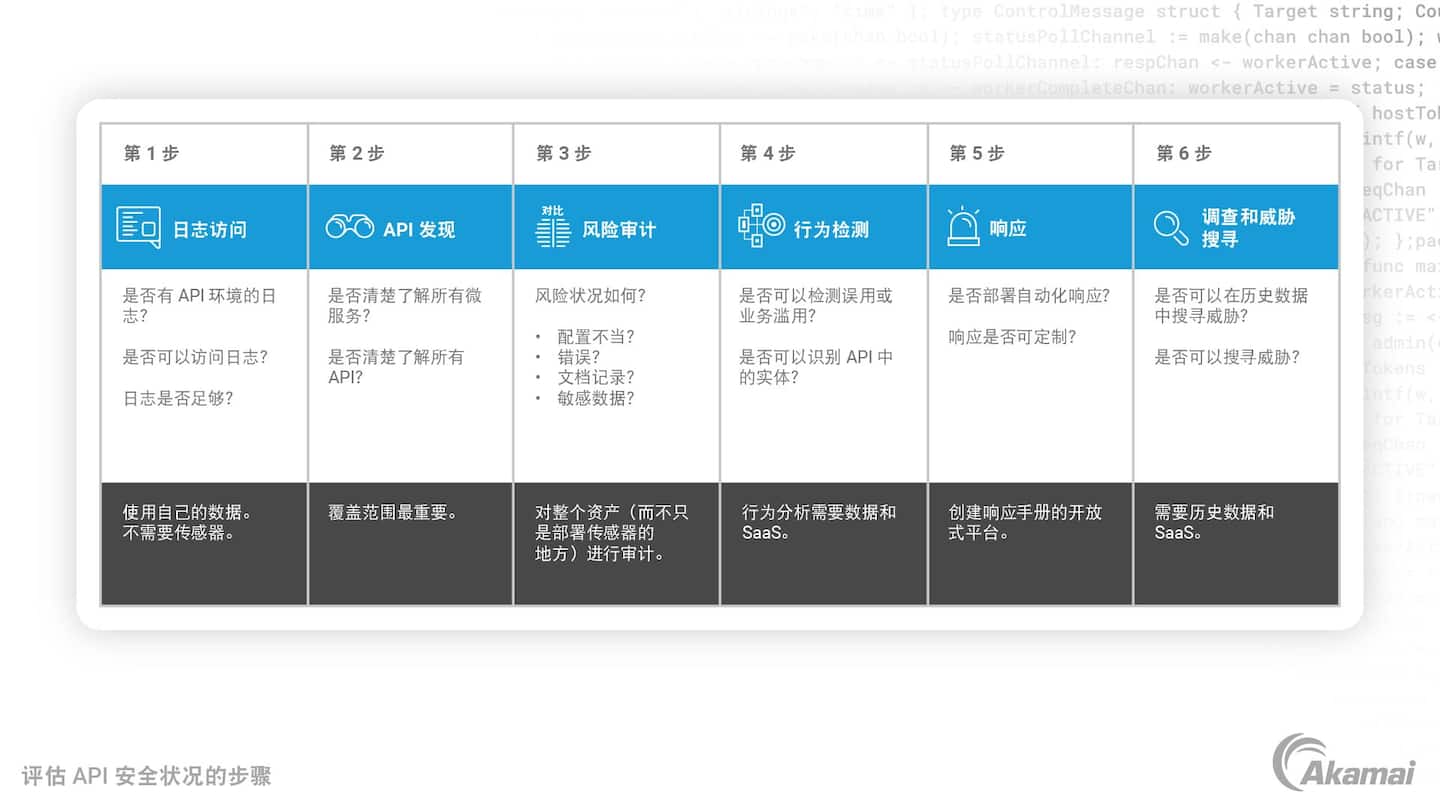The height and width of the screenshot is (810, 1440).
Task: Select the 第 1 步 column header
Action: click(152, 153)
